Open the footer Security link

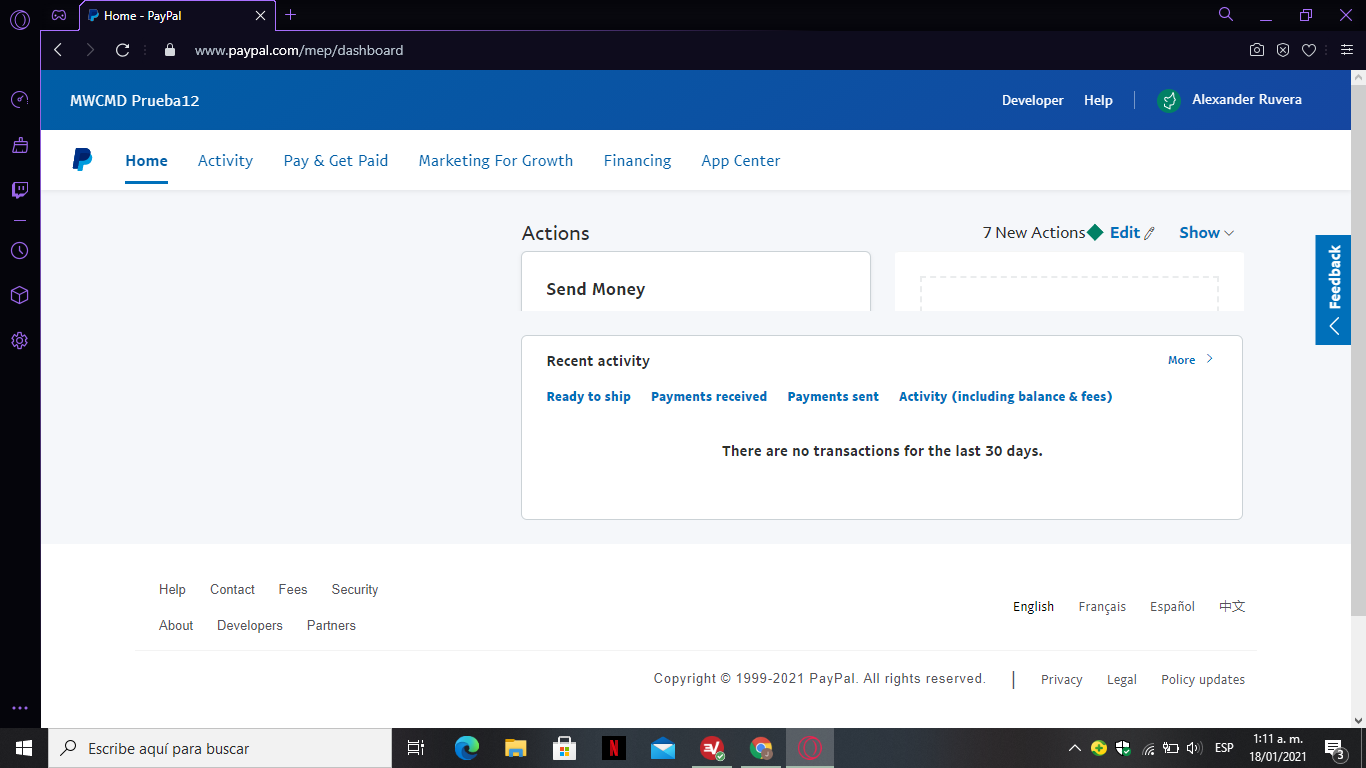click(355, 590)
